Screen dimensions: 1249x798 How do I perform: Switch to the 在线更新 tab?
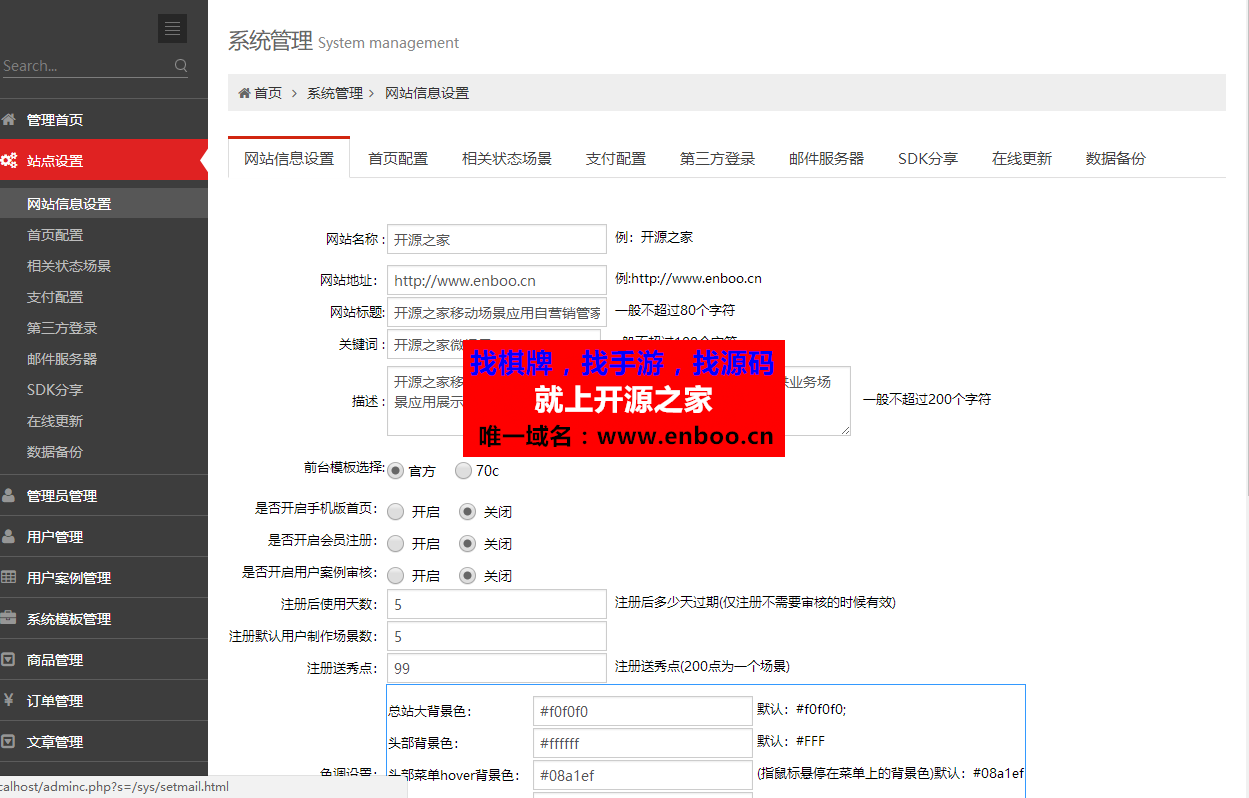[1022, 158]
